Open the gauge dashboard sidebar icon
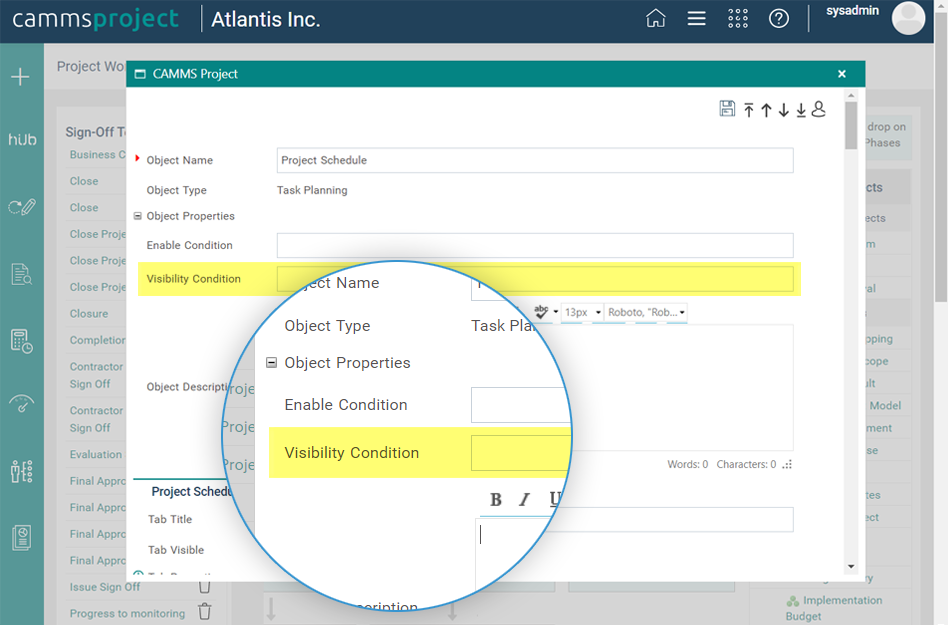The height and width of the screenshot is (625, 948). (22, 403)
